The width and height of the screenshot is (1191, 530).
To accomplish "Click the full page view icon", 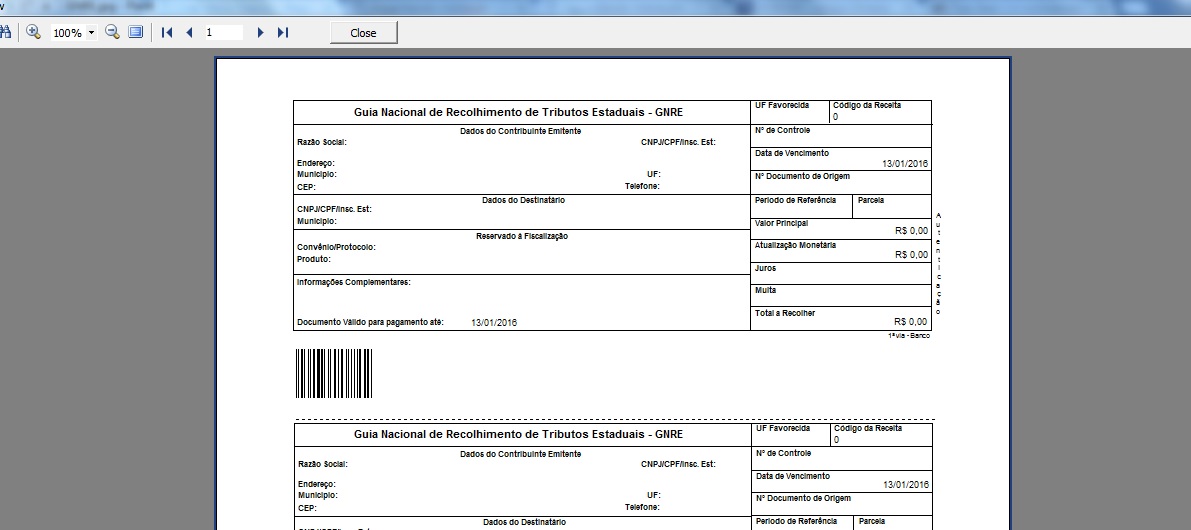I will click(135, 32).
